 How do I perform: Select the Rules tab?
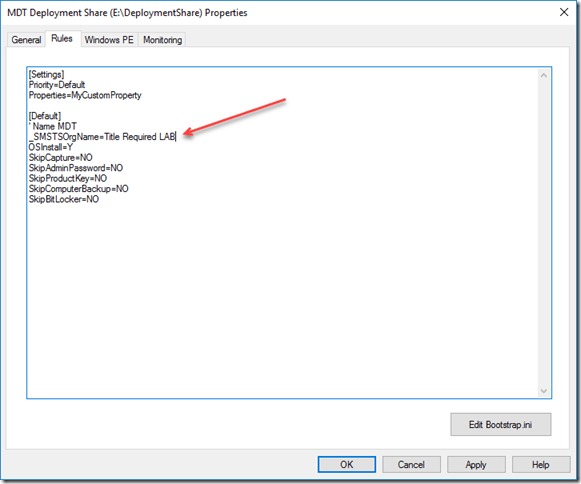coord(62,39)
